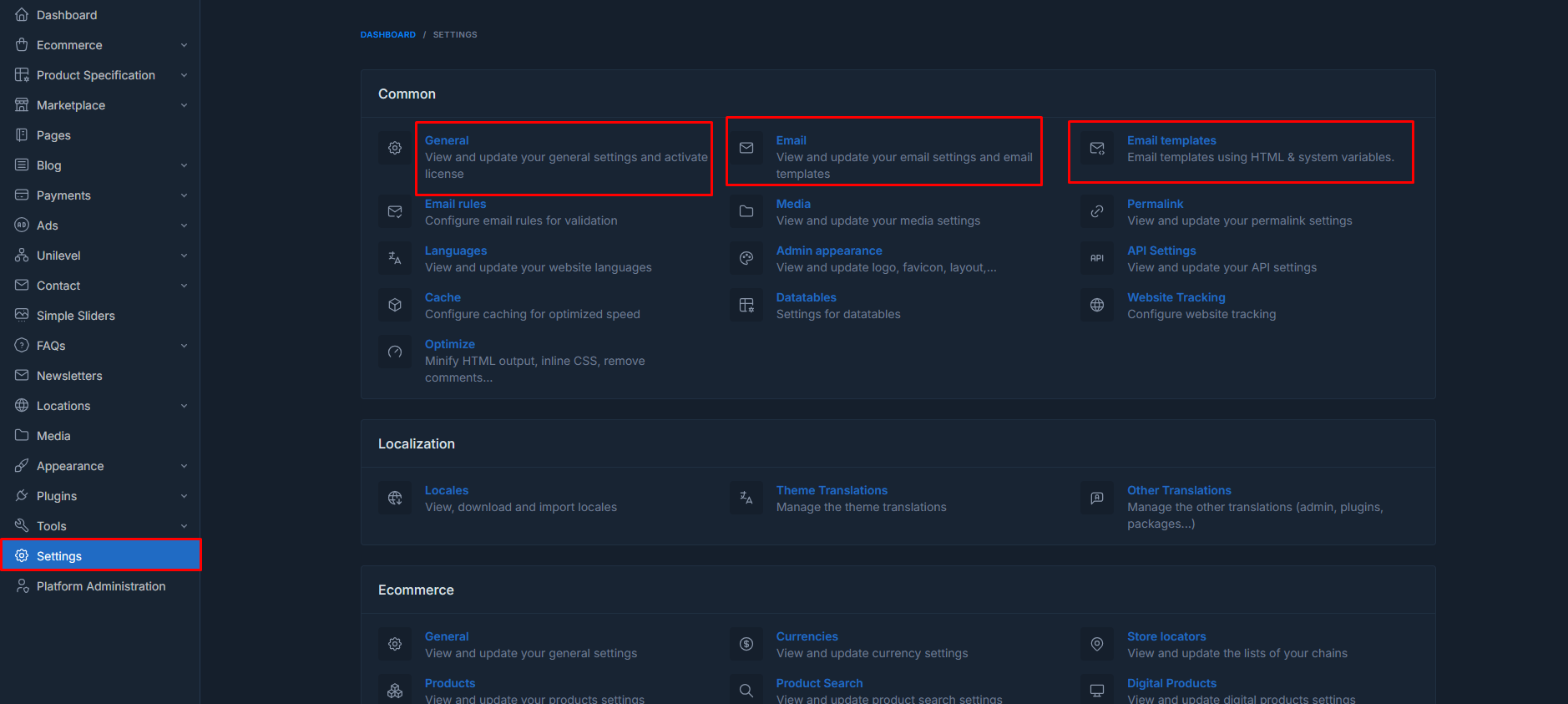Viewport: 1568px width, 704px height.
Task: Click the API Settings icon
Action: pyautogui.click(x=1097, y=258)
